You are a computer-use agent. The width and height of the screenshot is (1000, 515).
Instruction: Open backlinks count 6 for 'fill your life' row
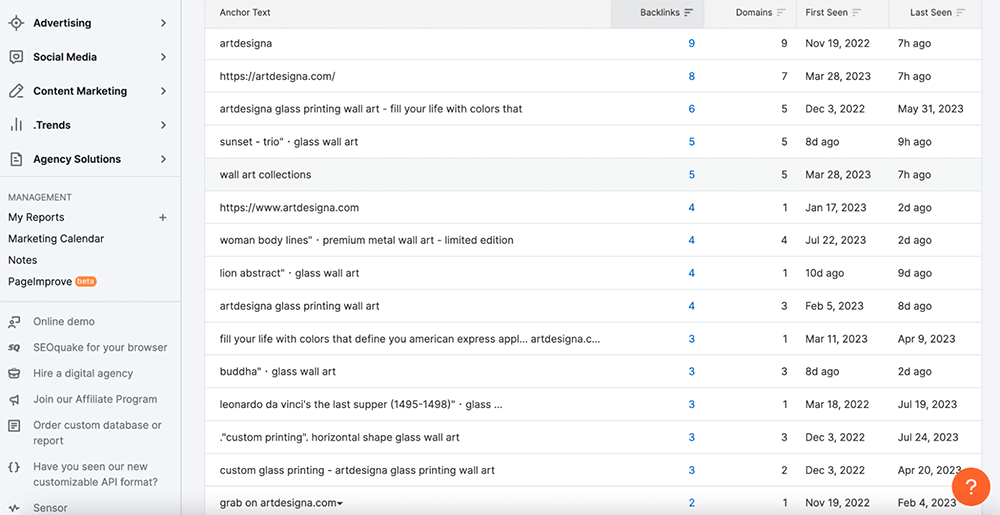691,109
